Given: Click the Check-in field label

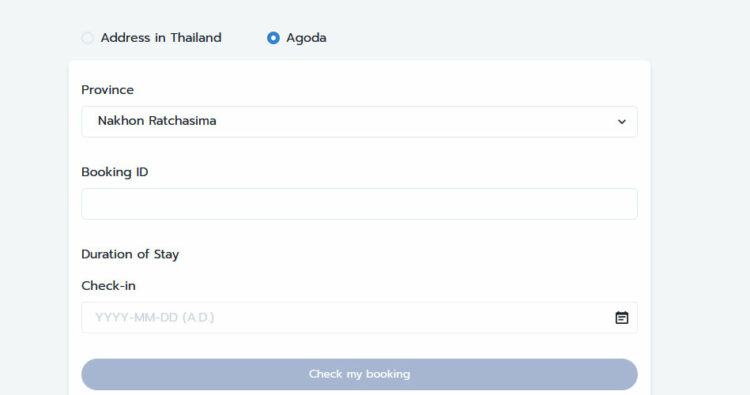Looking at the screenshot, I should click(109, 285).
